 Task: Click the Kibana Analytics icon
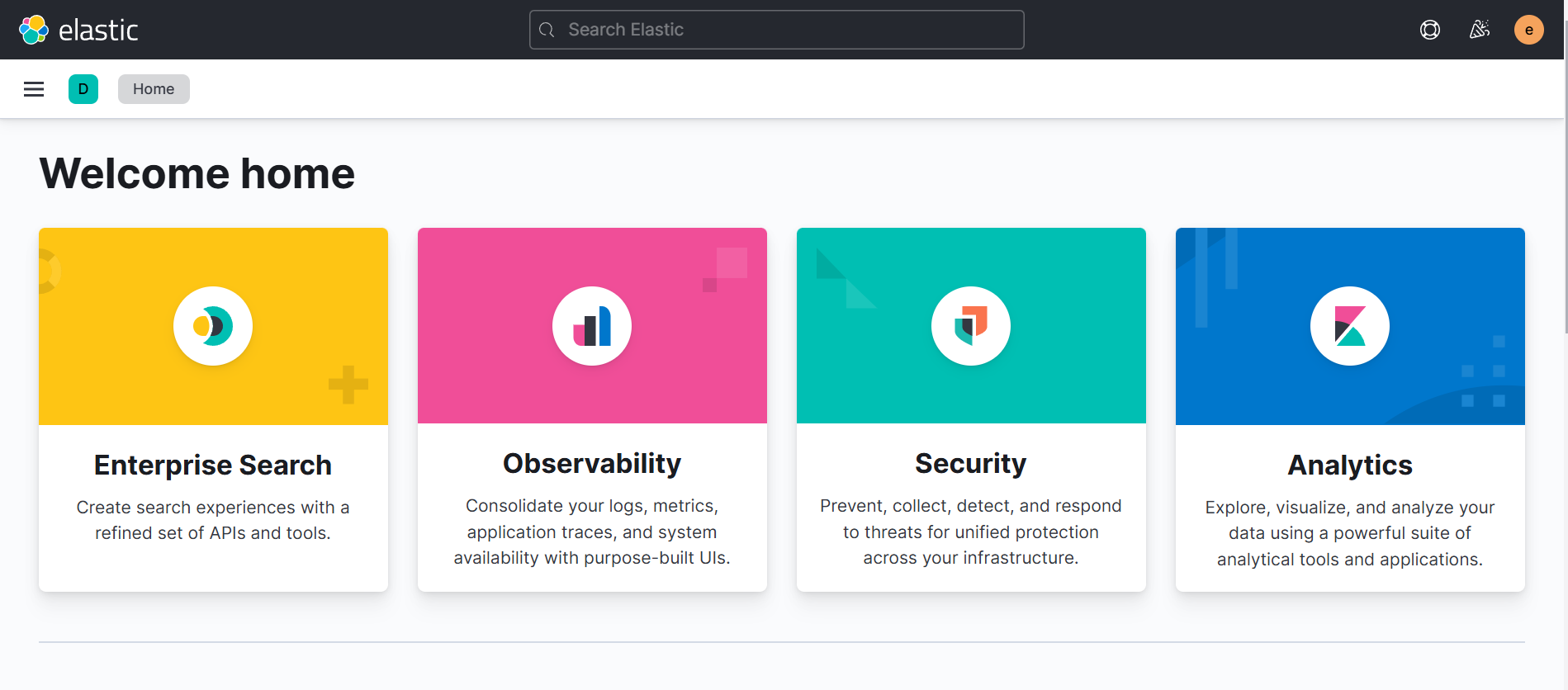[x=1350, y=326]
